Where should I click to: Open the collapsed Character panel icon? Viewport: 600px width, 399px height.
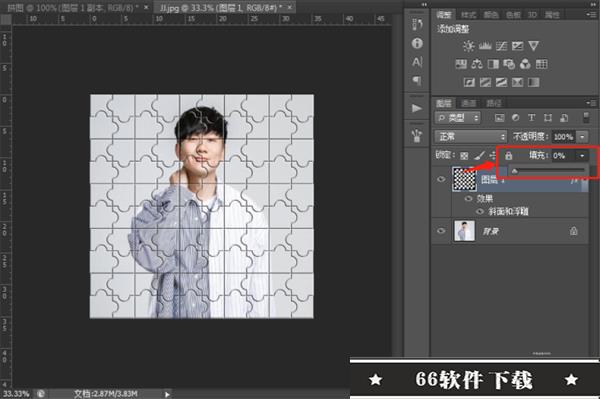pyautogui.click(x=417, y=62)
